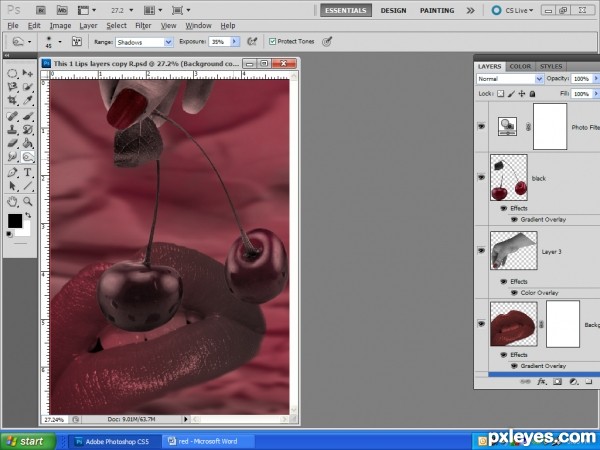This screenshot has width=600, height=450.
Task: Hide the black cherries layer
Action: click(x=481, y=177)
